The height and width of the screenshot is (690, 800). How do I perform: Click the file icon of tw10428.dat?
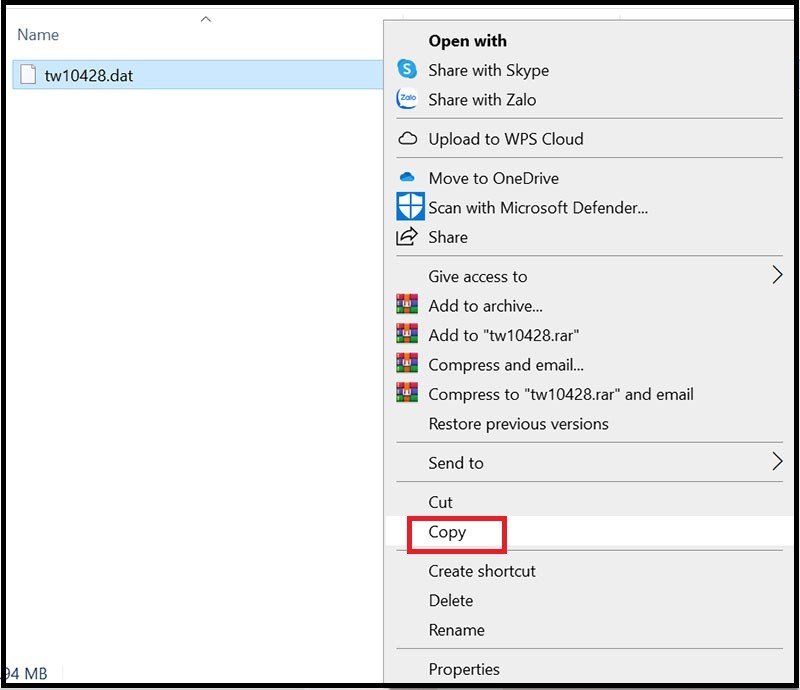tap(28, 75)
